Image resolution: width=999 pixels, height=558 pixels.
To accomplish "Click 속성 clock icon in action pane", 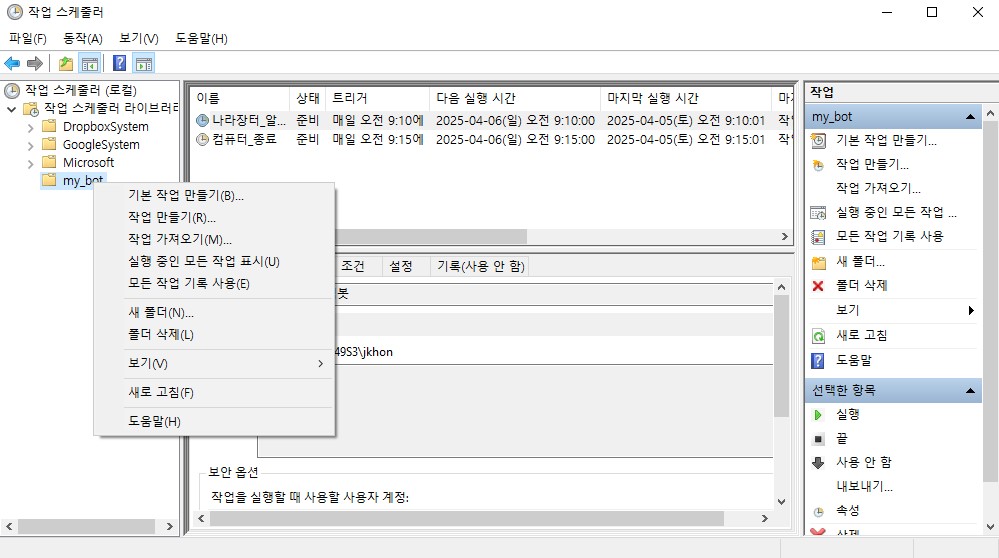I will tap(819, 511).
